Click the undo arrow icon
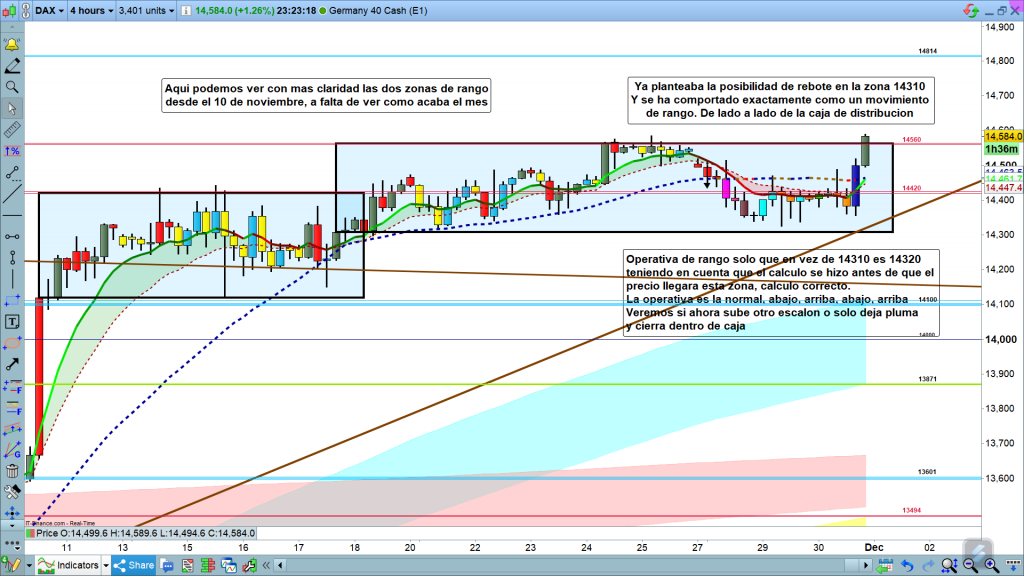 point(907,565)
